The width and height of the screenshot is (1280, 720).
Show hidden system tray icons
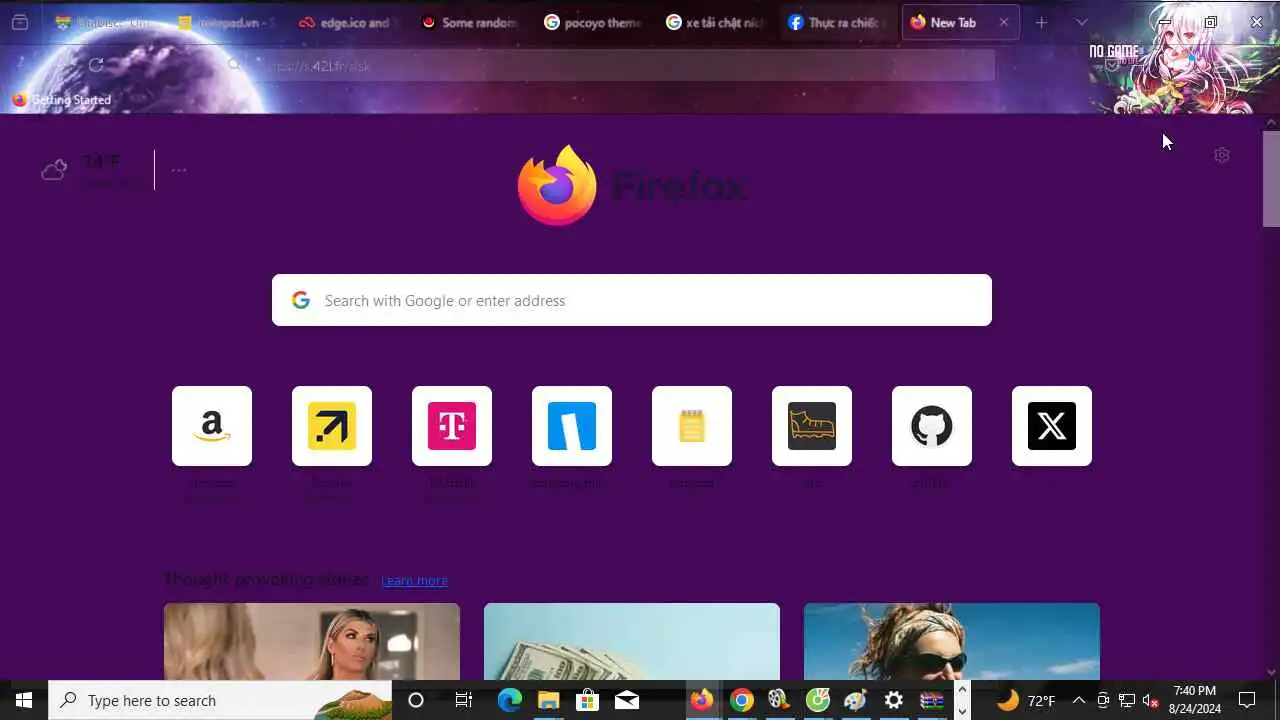point(1079,700)
